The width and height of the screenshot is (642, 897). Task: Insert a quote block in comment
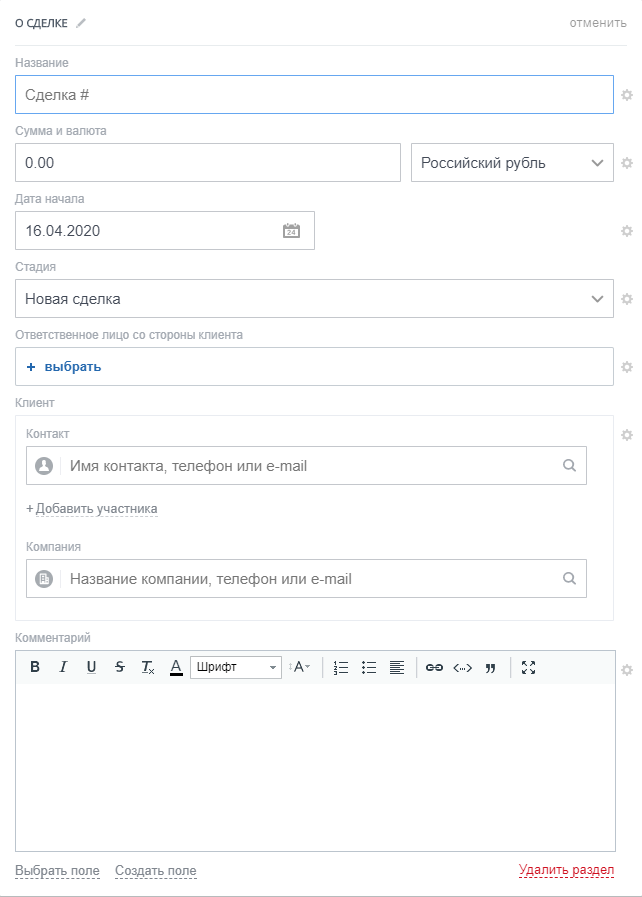point(490,667)
